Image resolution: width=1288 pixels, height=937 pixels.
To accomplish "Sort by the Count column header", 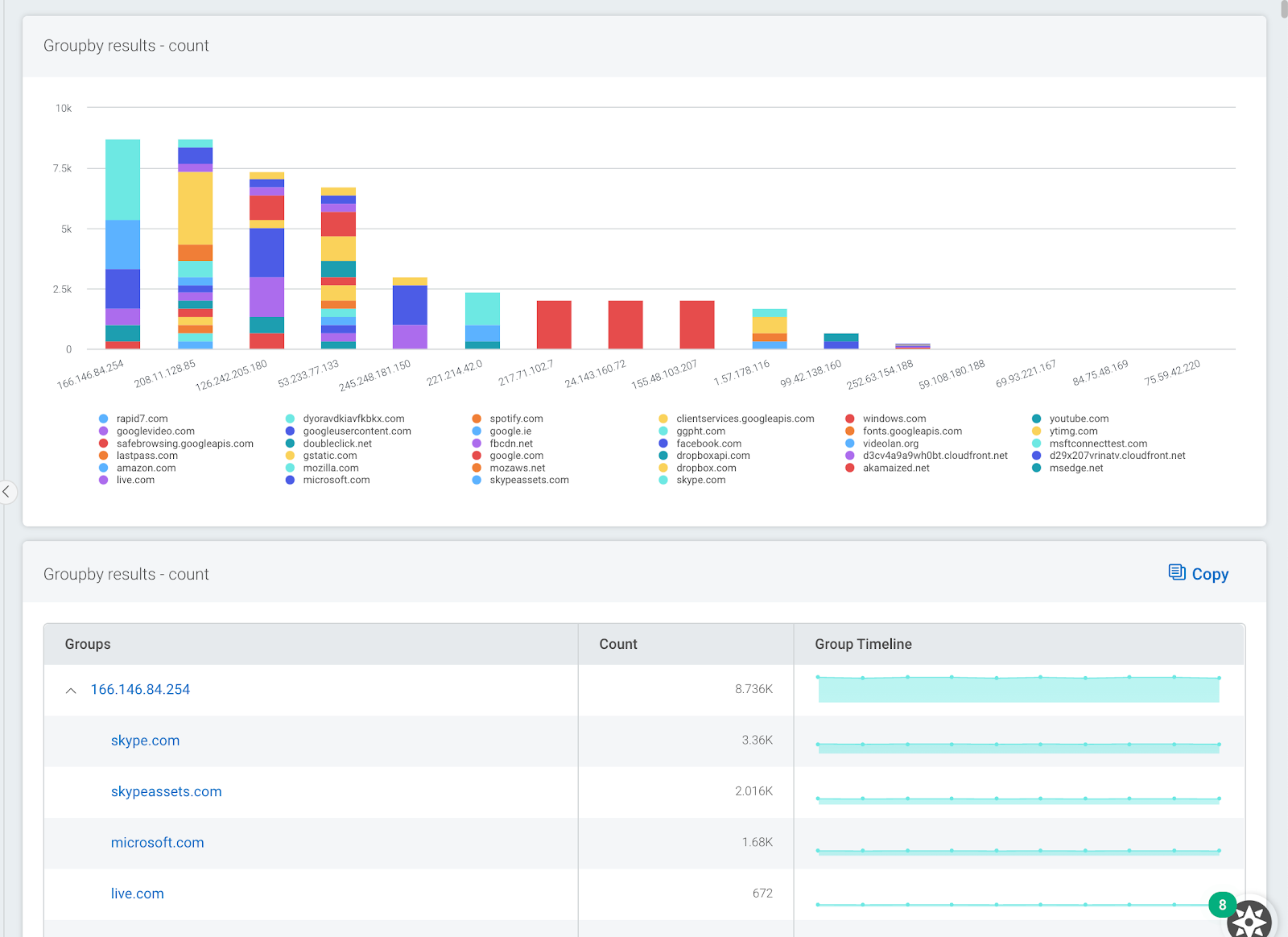I will [x=617, y=644].
